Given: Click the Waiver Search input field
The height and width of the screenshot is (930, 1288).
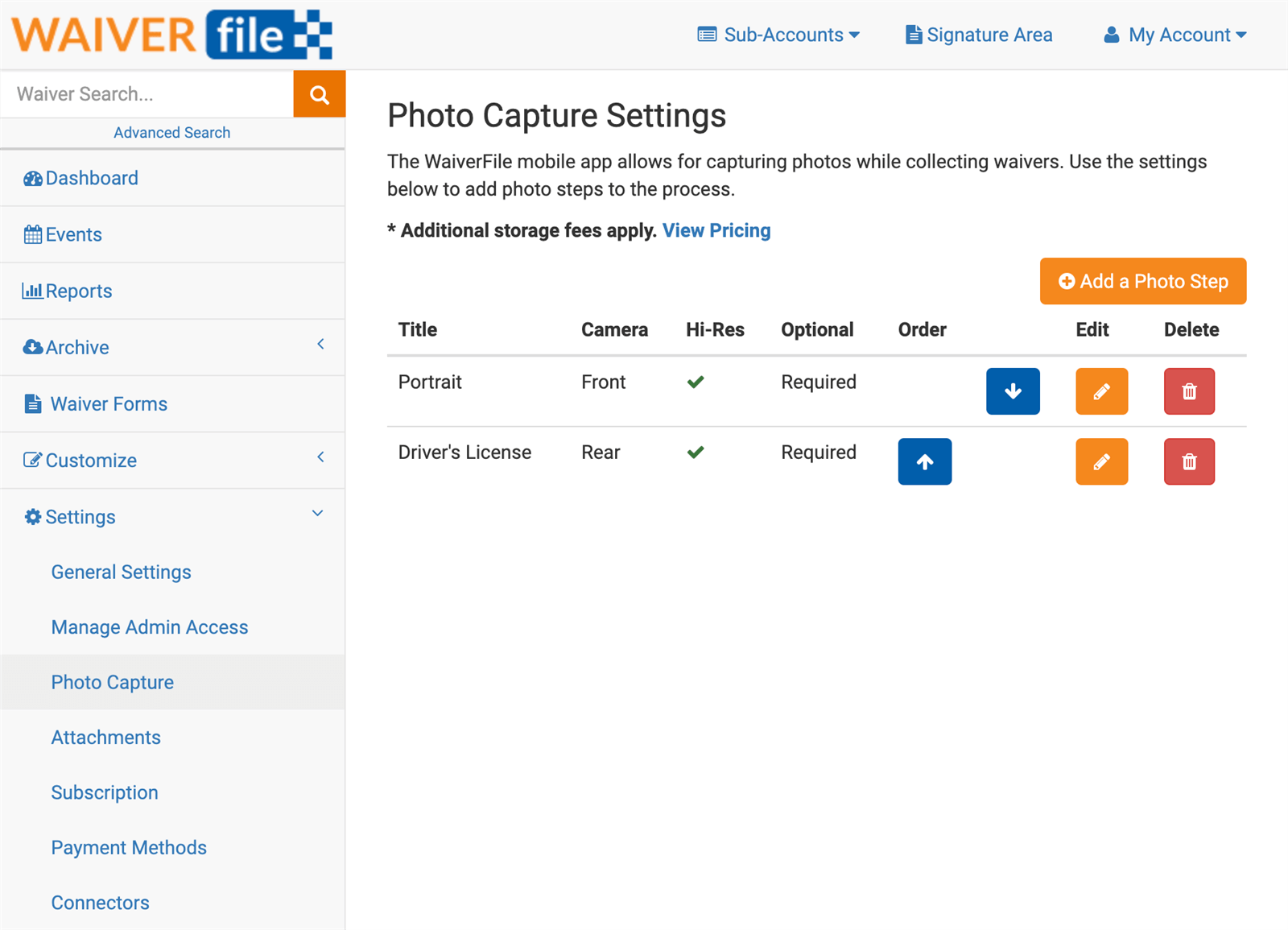Looking at the screenshot, I should click(x=145, y=93).
